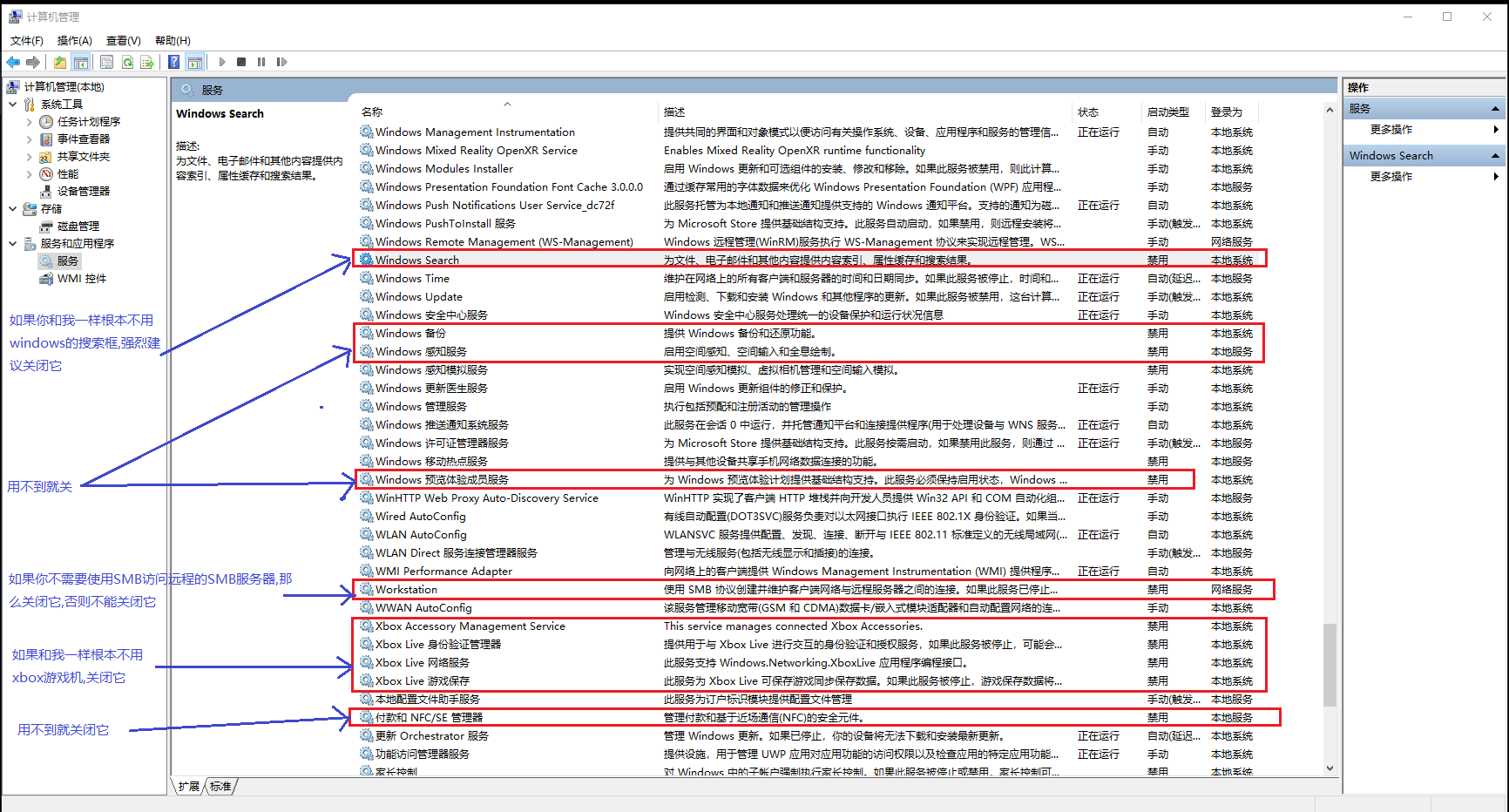This screenshot has width=1509, height=812.
Task: Click the Refresh toolbar icon
Action: point(127,62)
